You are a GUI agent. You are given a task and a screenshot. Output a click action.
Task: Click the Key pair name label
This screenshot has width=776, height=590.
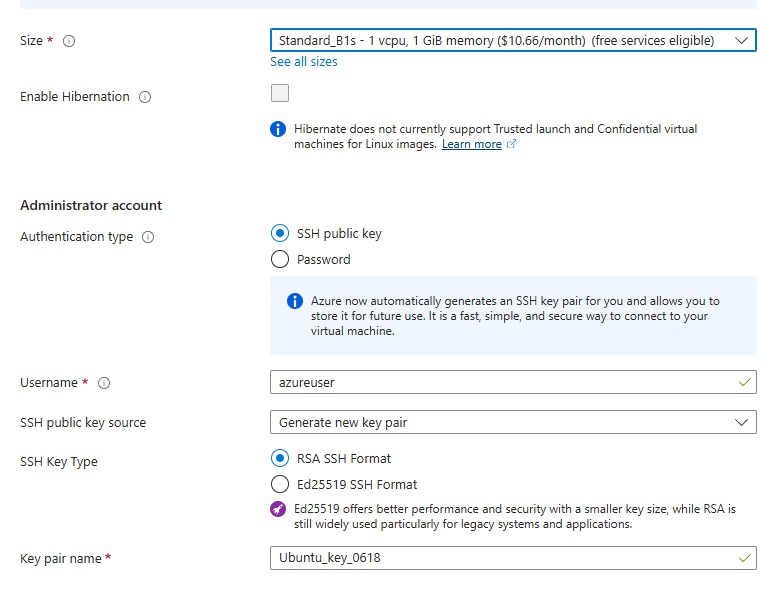pos(61,559)
